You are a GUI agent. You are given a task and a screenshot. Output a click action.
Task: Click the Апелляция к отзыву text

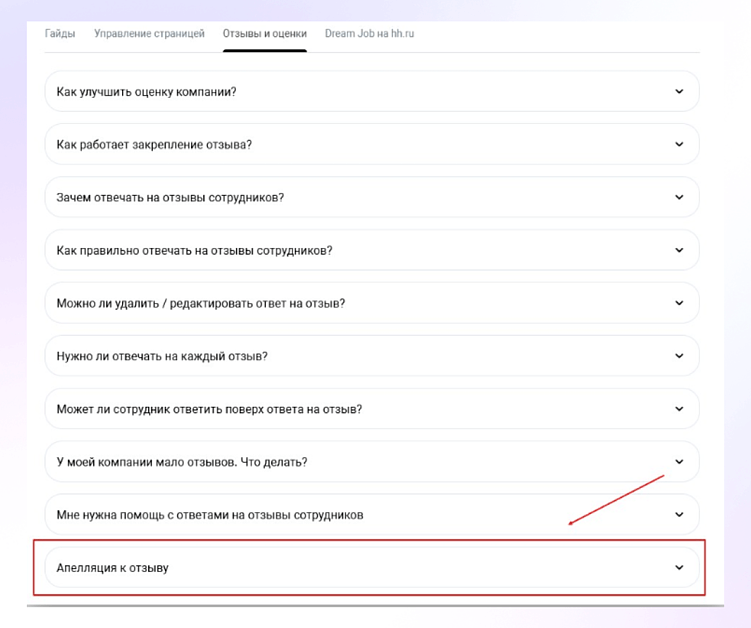[113, 568]
